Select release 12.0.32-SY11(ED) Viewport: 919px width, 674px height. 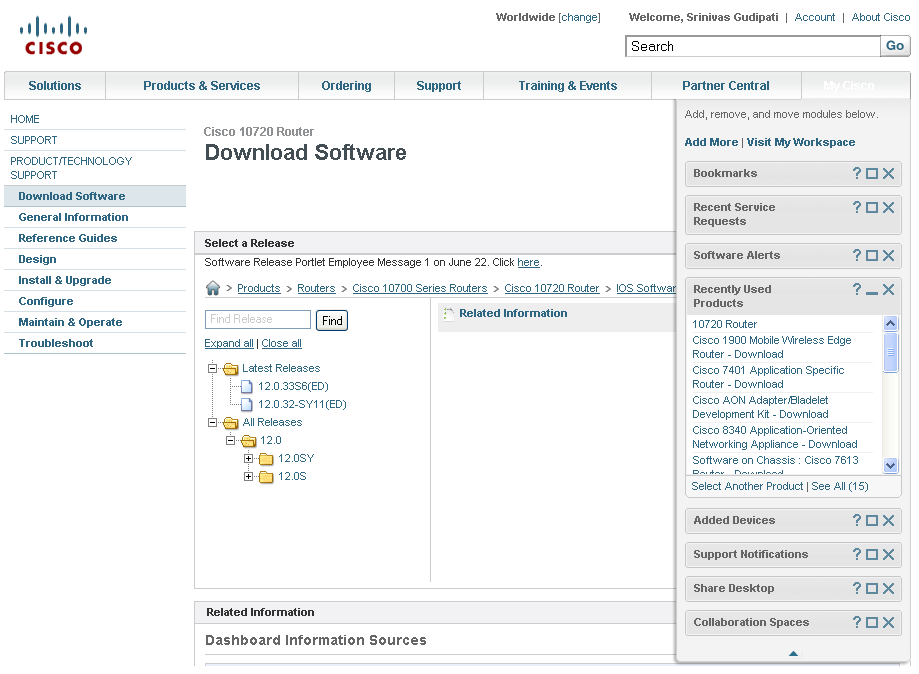(302, 404)
